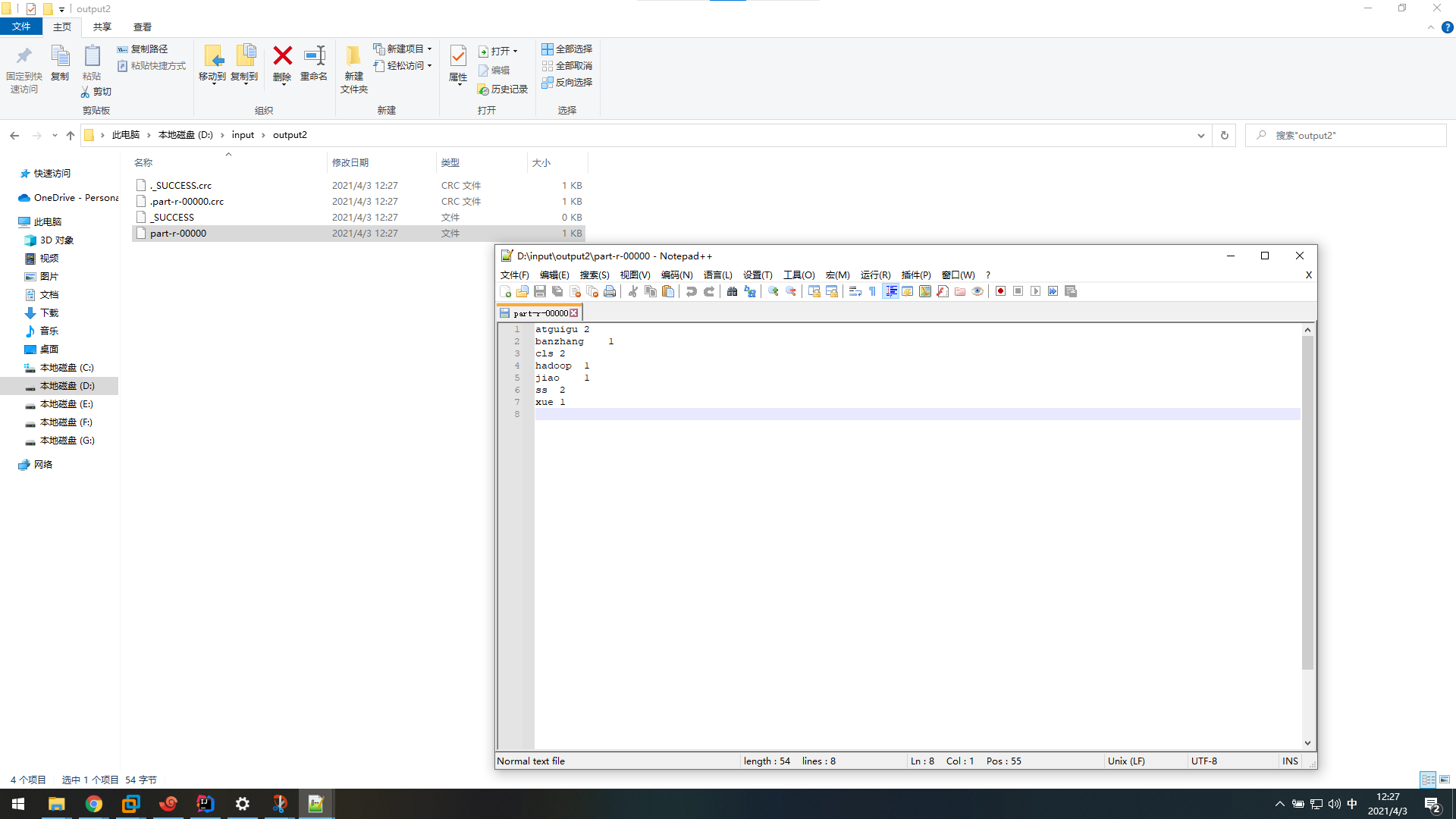Click Save icon in Notepad++ toolbar
The image size is (1456, 819).
[540, 291]
